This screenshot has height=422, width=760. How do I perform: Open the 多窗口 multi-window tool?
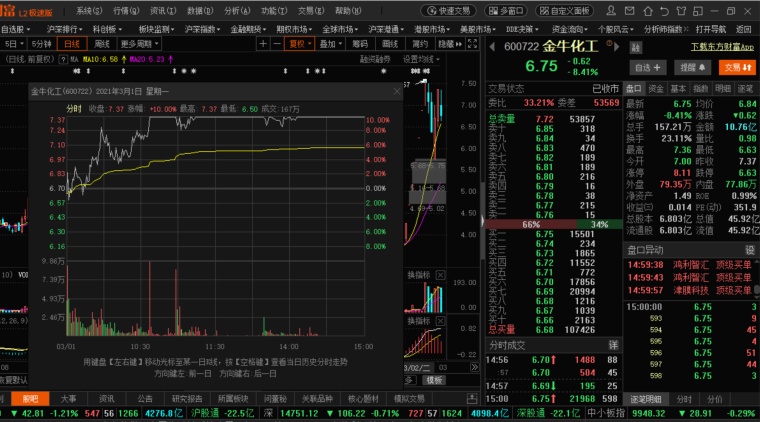[x=505, y=10]
